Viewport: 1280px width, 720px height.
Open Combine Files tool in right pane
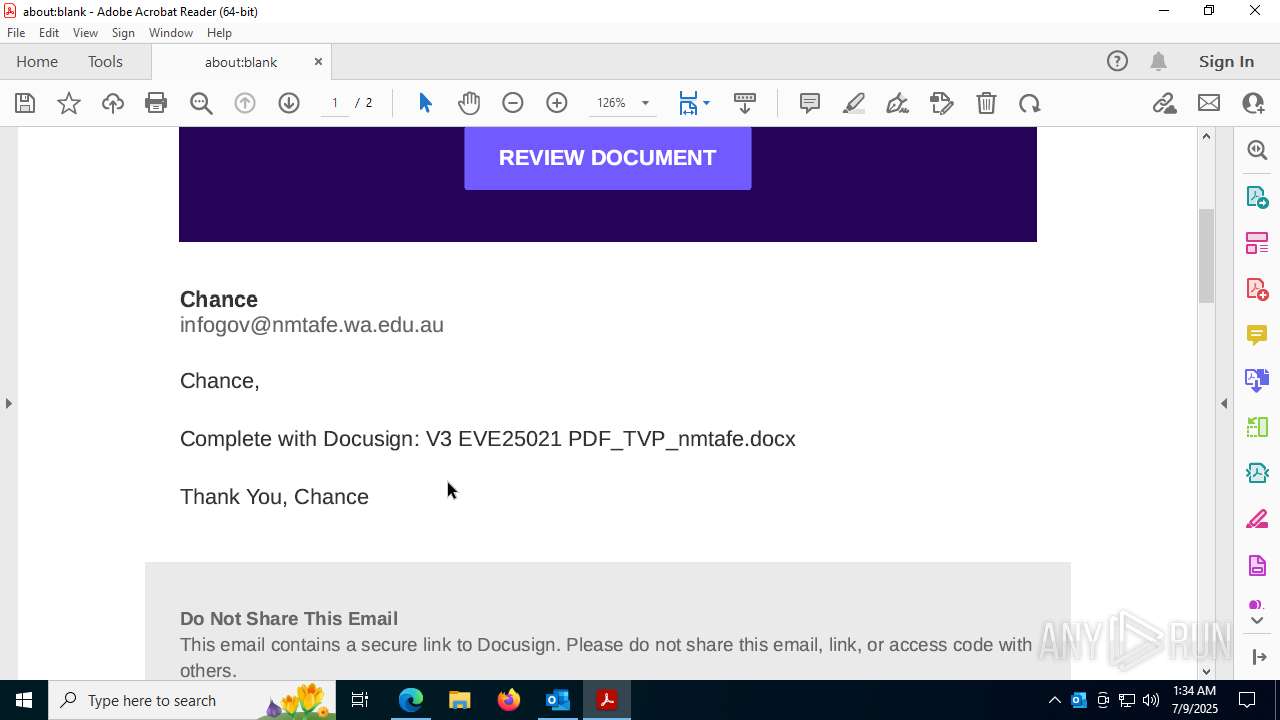point(1257,381)
